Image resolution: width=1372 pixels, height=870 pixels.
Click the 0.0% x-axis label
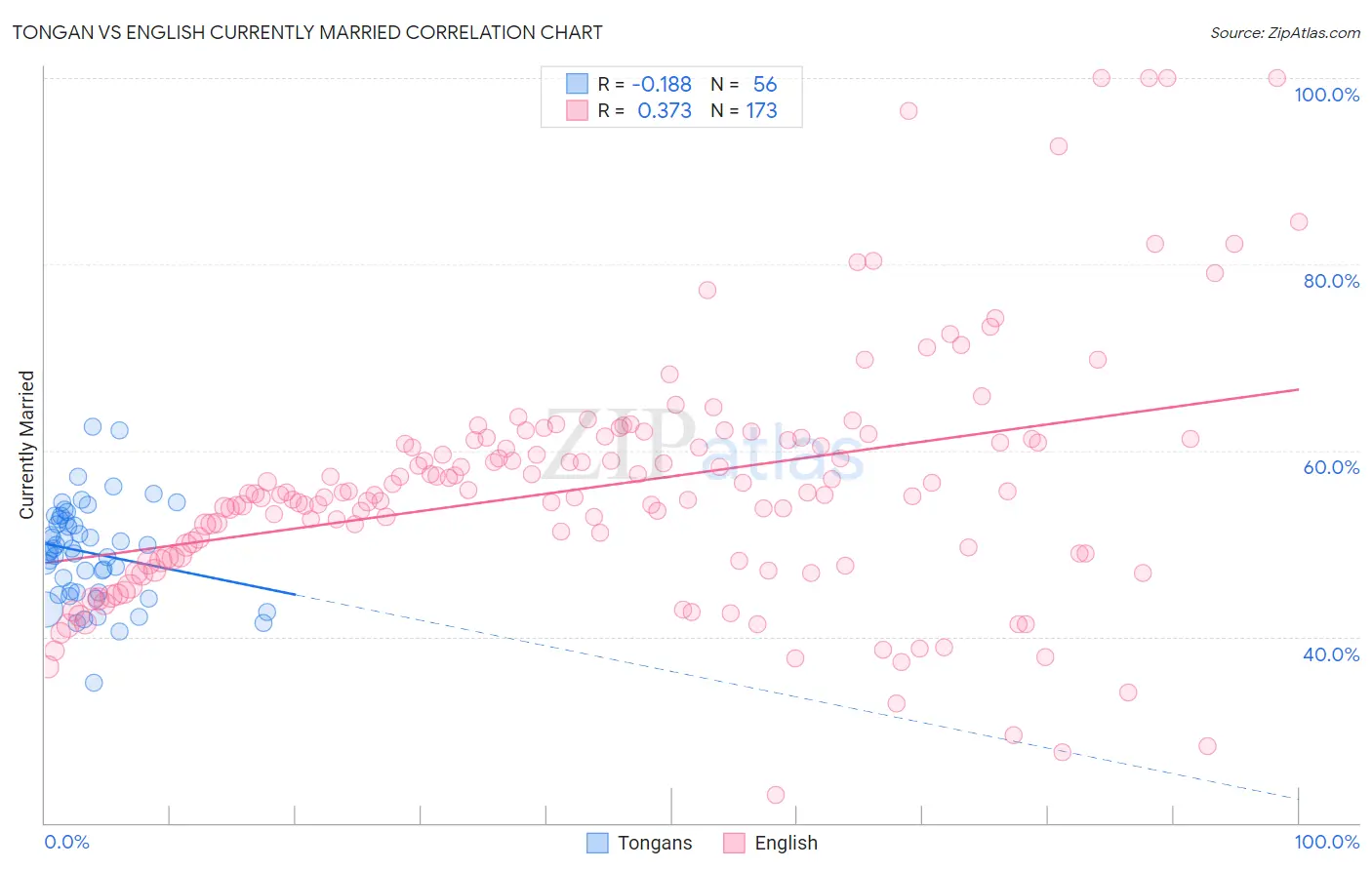66,842
